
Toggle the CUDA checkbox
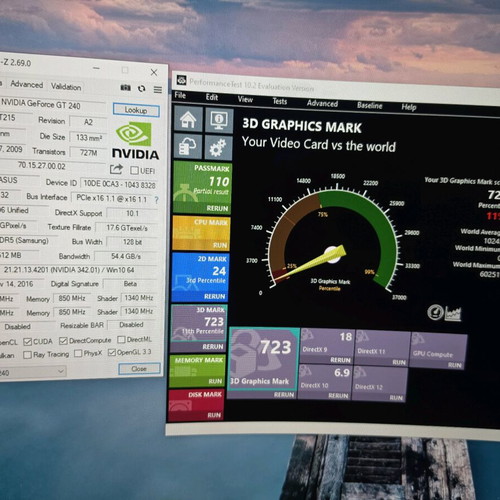click(x=28, y=342)
